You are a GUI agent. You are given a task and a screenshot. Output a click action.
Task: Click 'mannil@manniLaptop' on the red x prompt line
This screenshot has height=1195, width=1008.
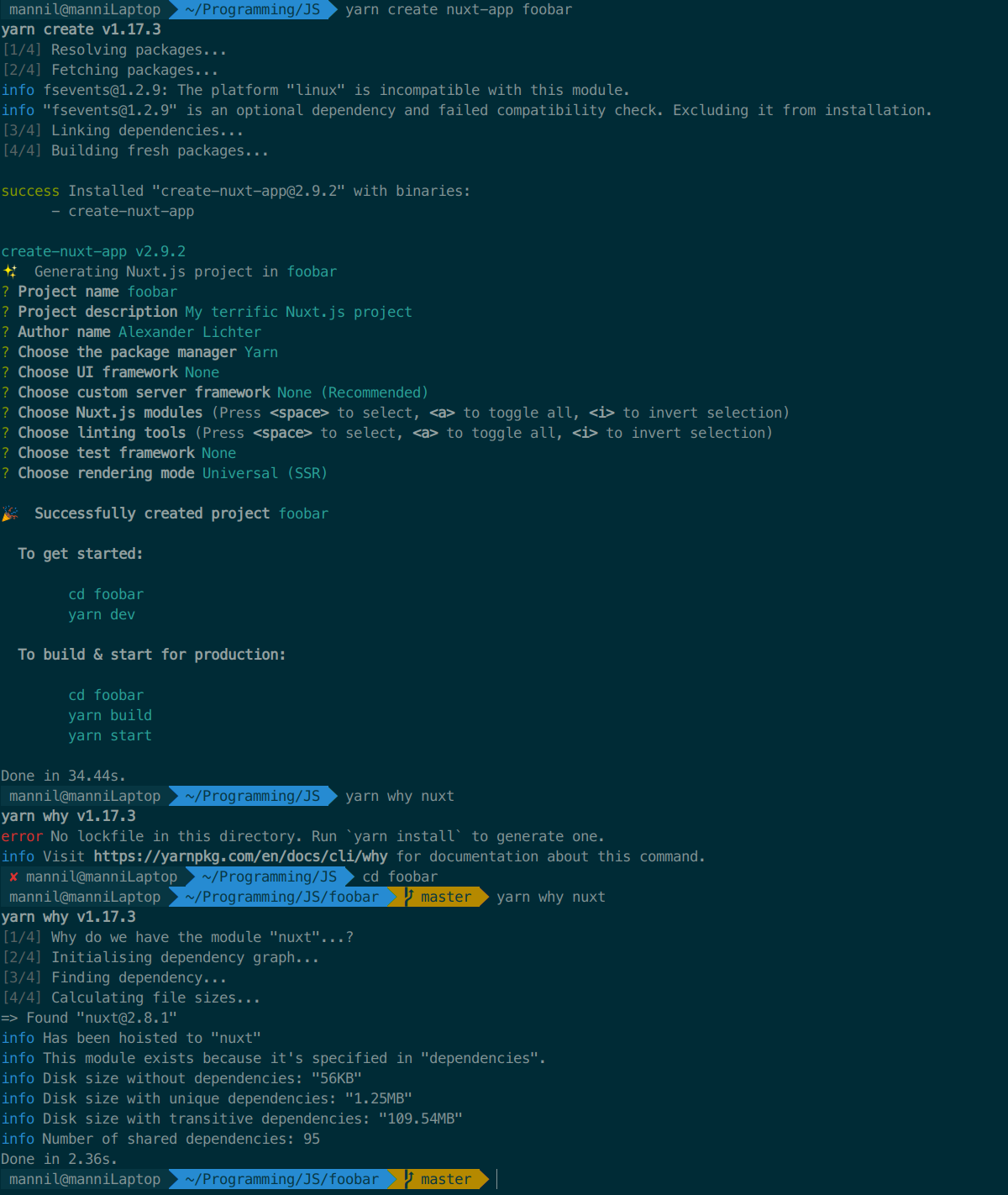(x=102, y=877)
